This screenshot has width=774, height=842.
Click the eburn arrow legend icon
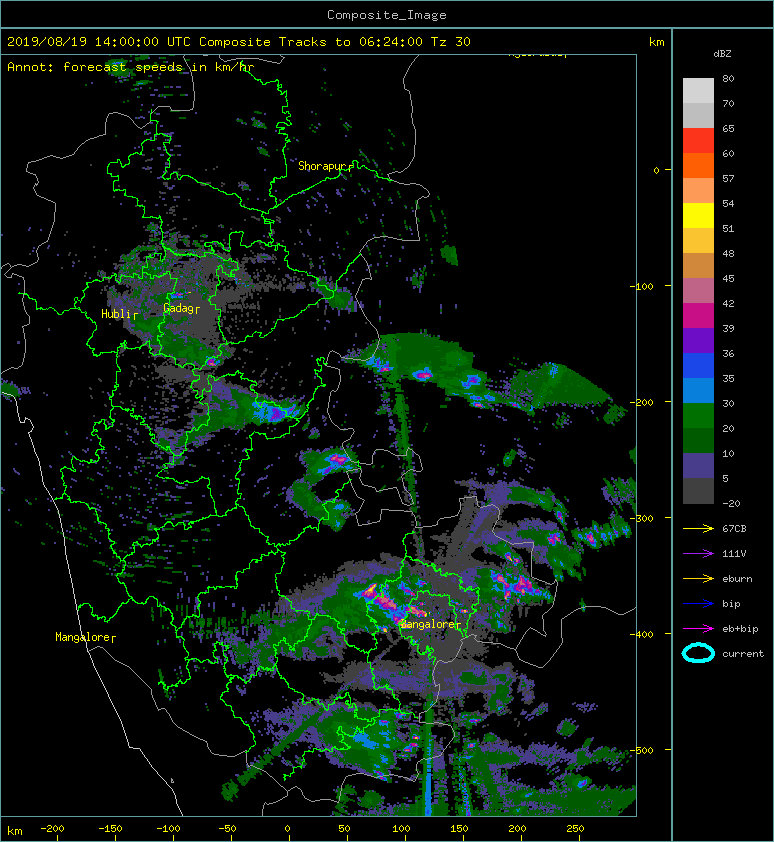pyautogui.click(x=698, y=579)
